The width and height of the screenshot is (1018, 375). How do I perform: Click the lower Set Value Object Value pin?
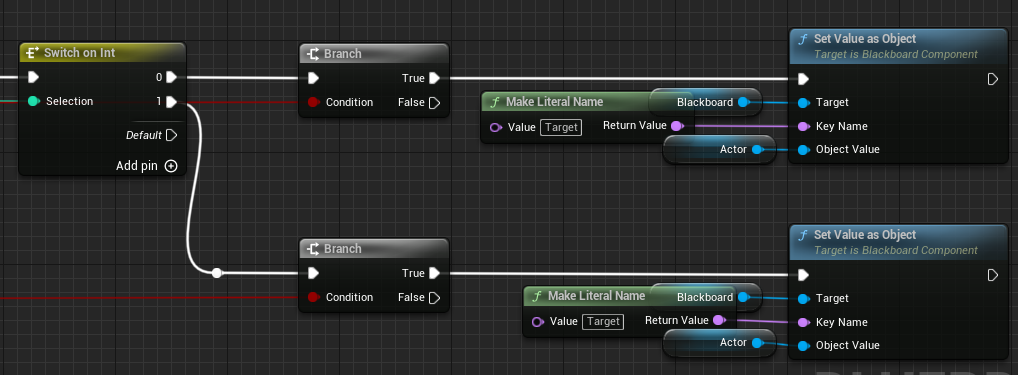[x=803, y=346]
